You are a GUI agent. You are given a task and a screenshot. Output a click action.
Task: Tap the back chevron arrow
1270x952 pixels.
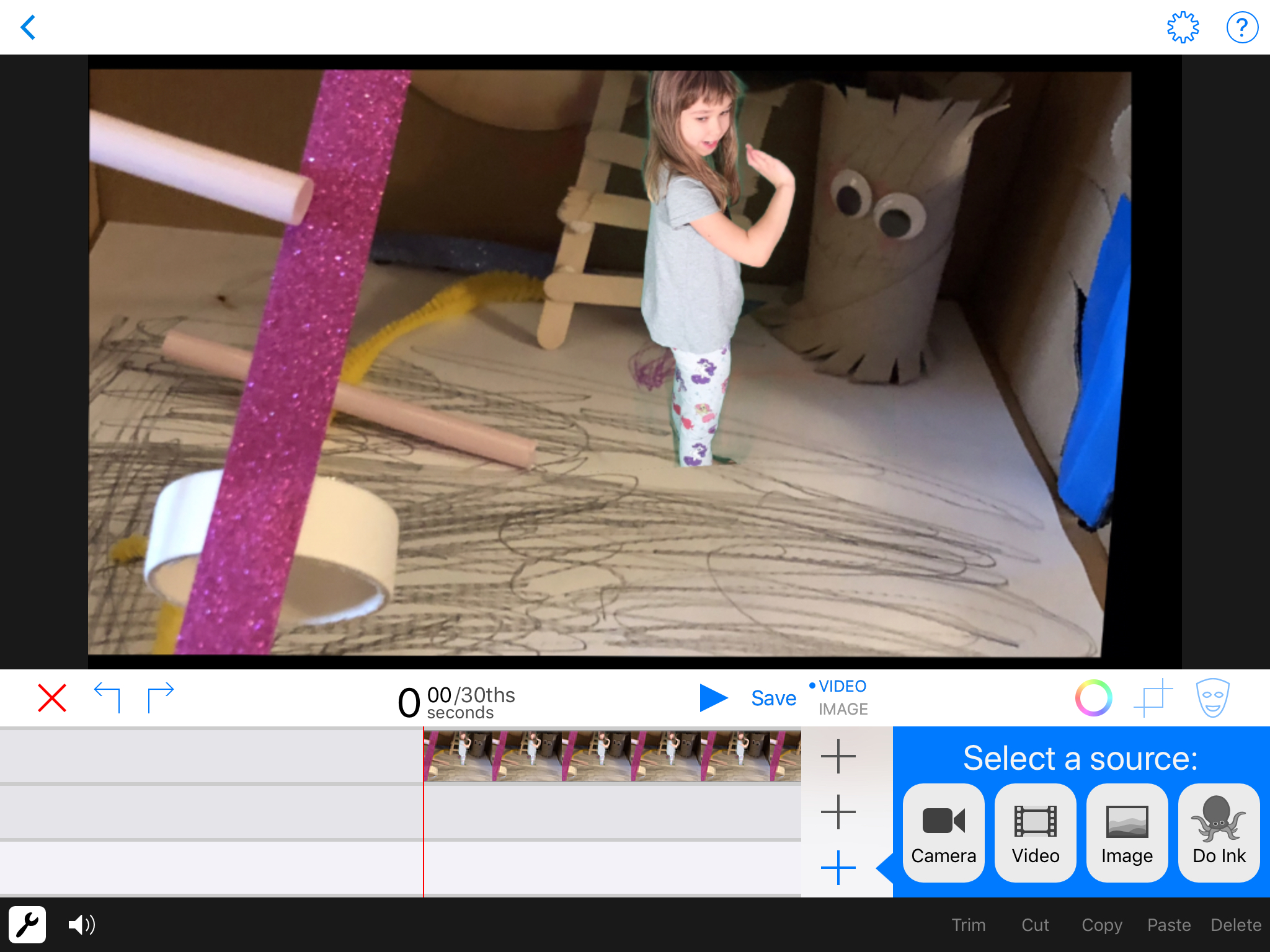29,27
